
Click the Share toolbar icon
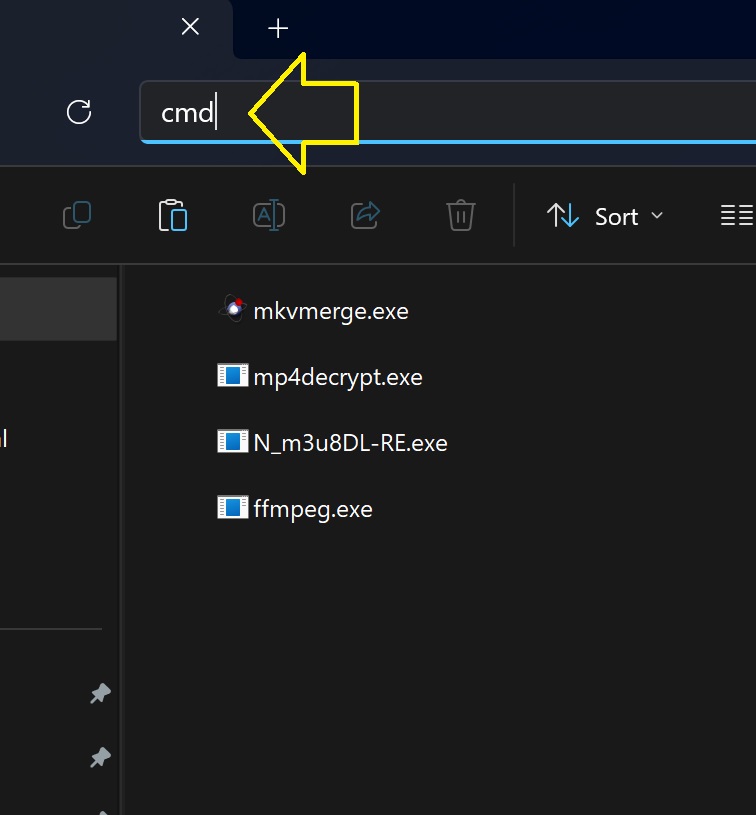365,215
